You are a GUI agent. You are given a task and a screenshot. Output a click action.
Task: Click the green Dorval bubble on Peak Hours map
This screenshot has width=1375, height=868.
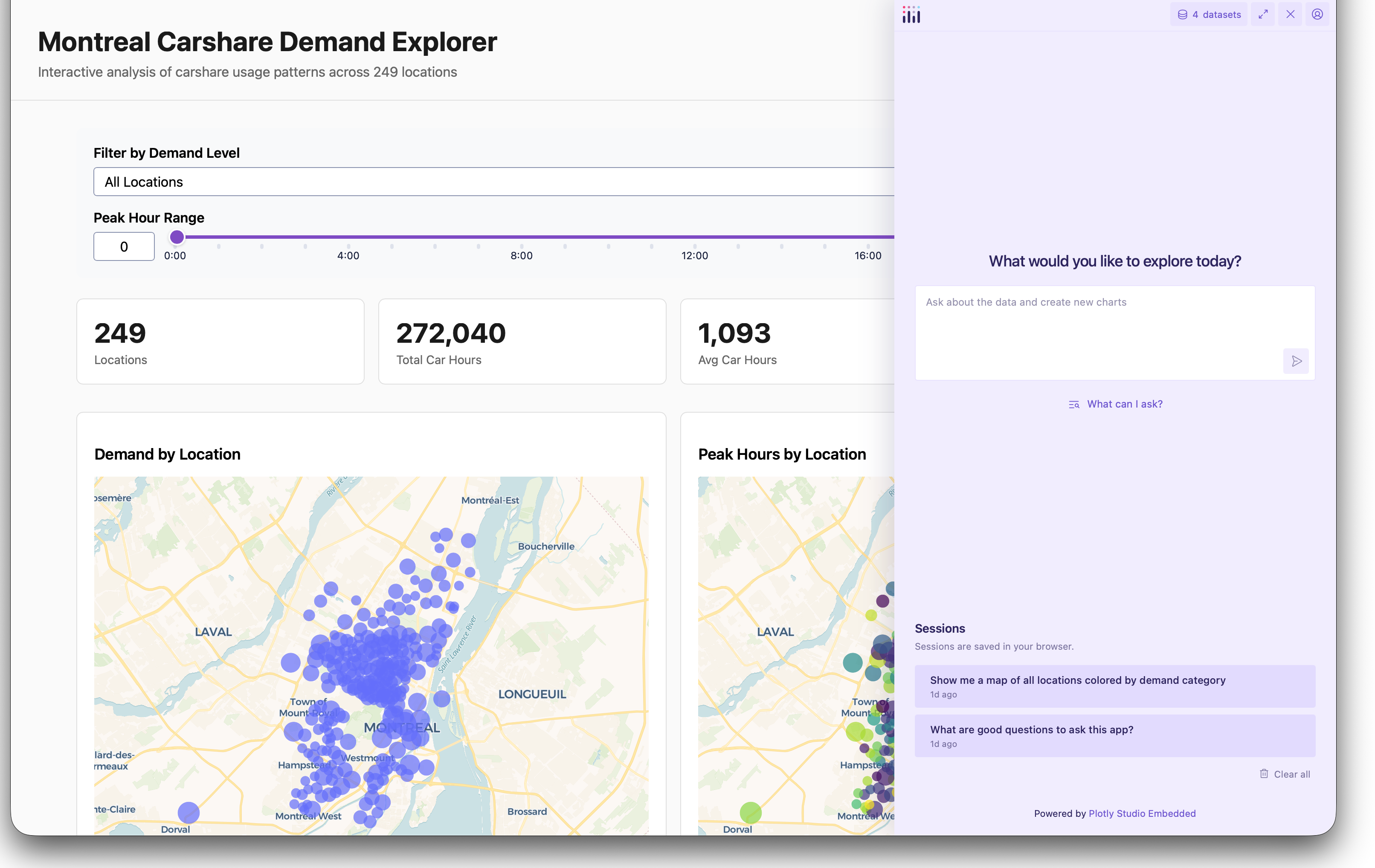[751, 813]
